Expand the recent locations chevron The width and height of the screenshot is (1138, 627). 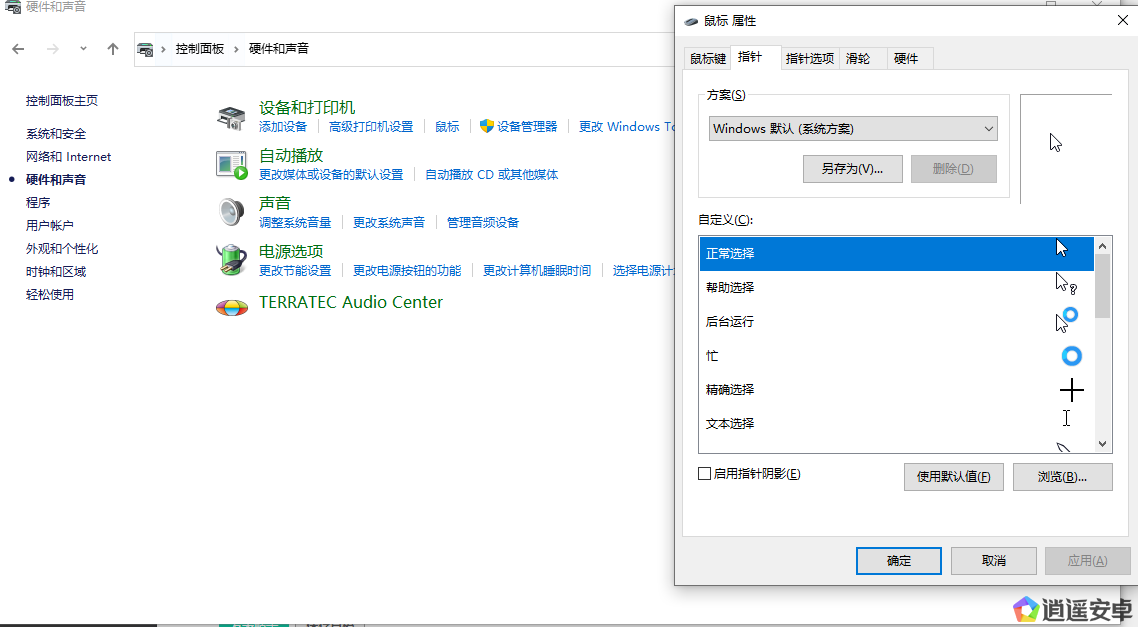(83, 49)
